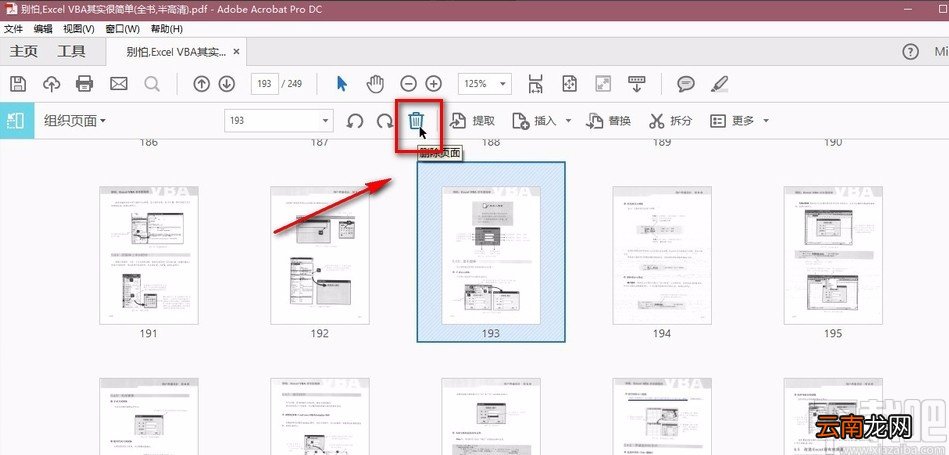The width and height of the screenshot is (949, 455).
Task: Select the thumbnail directly below page 192
Action: (320, 416)
